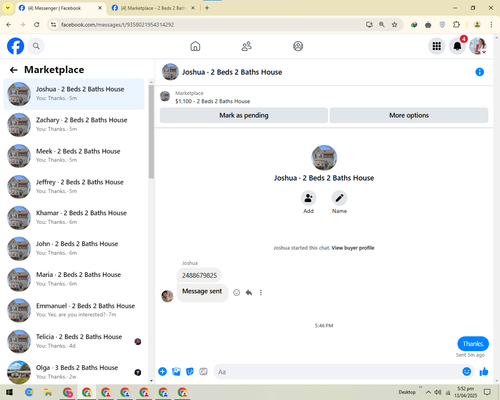Open the Facebook menu grid icon
500x400 pixels.
[437, 46]
